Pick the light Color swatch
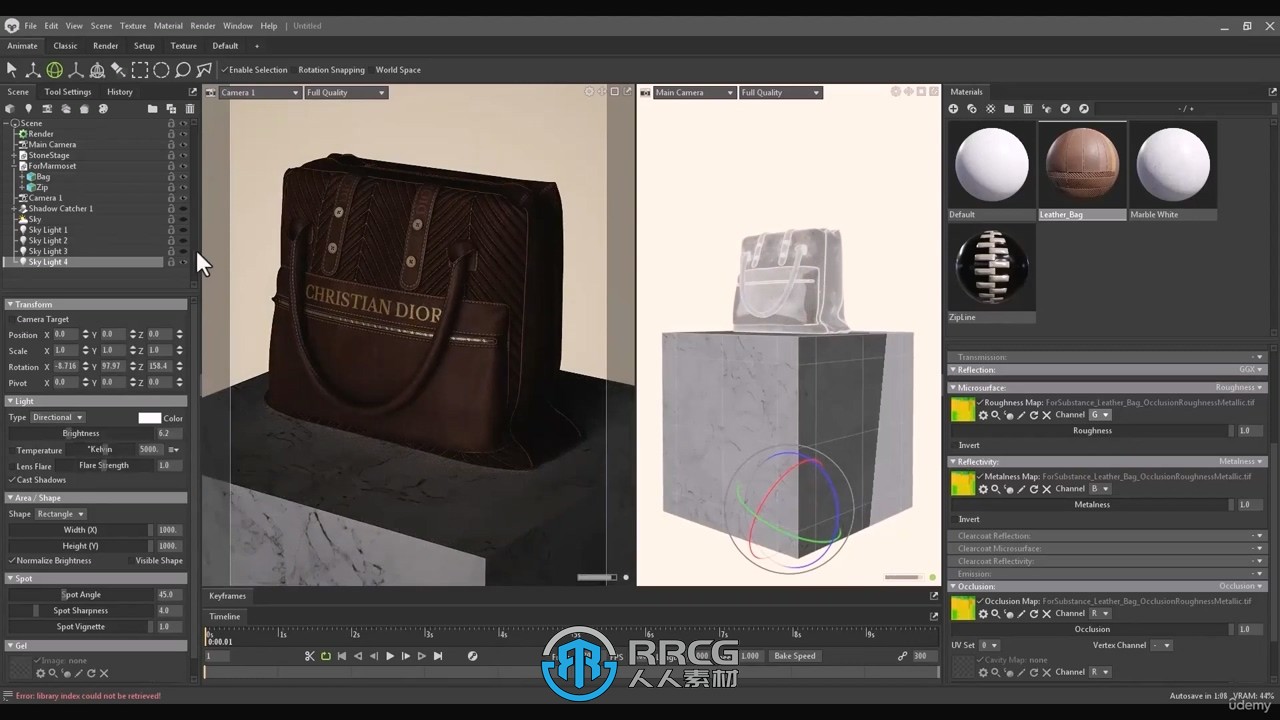1280x720 pixels. click(x=149, y=418)
